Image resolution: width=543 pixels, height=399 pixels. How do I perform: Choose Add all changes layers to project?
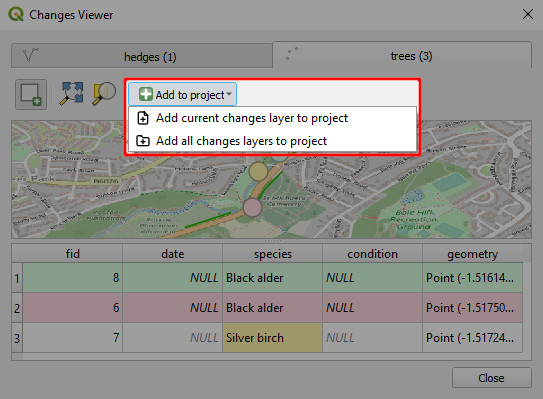pyautogui.click(x=272, y=141)
